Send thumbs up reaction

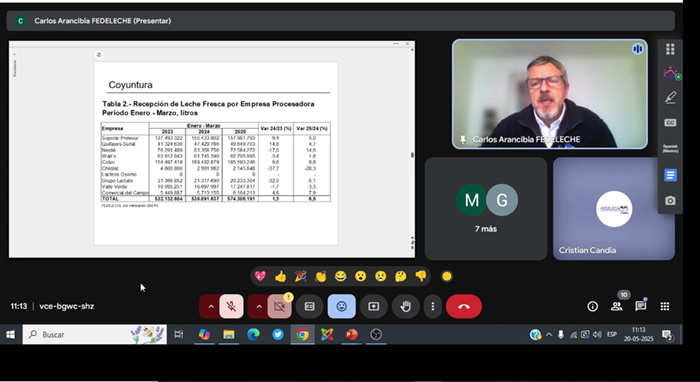point(280,276)
